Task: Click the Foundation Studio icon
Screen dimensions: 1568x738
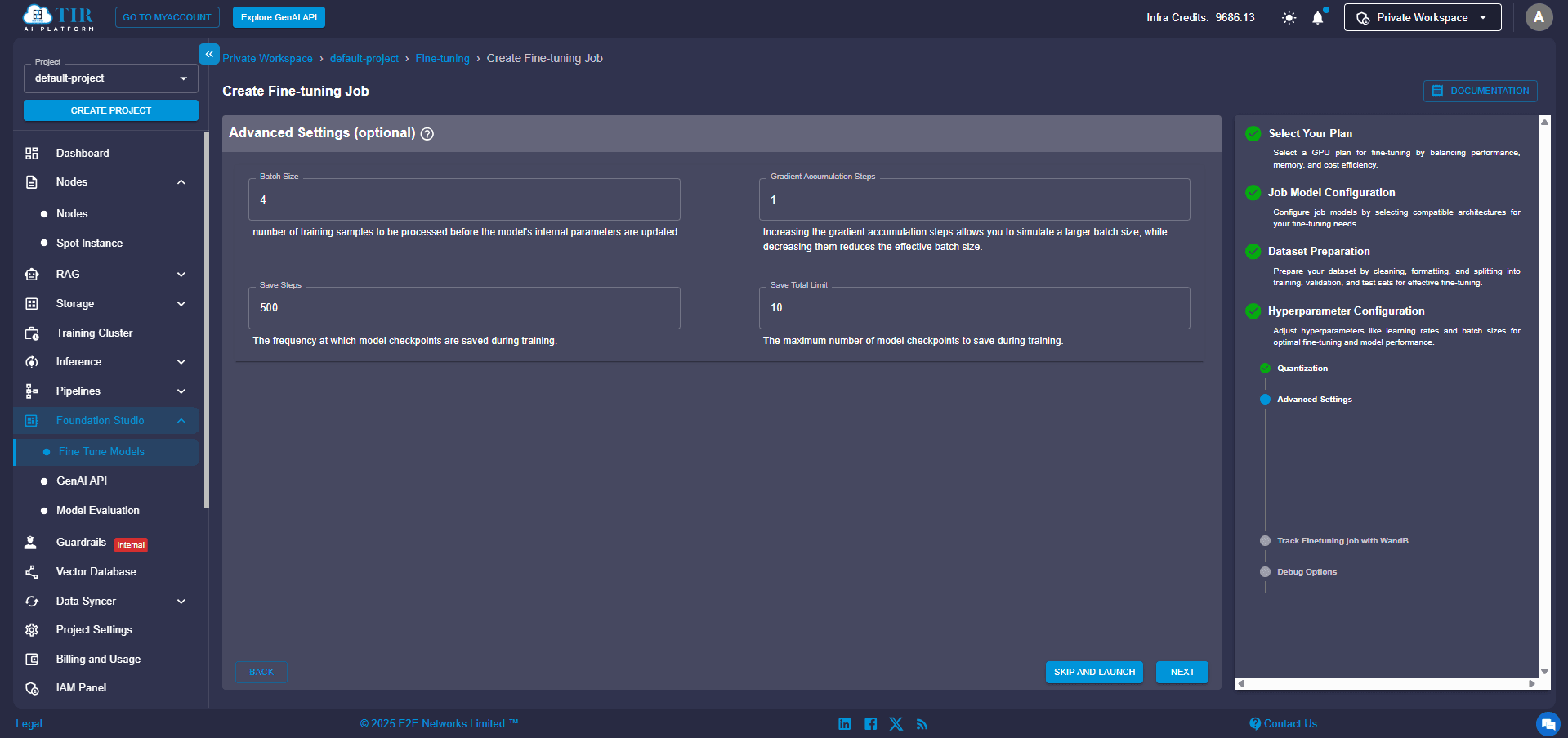Action: [x=32, y=421]
